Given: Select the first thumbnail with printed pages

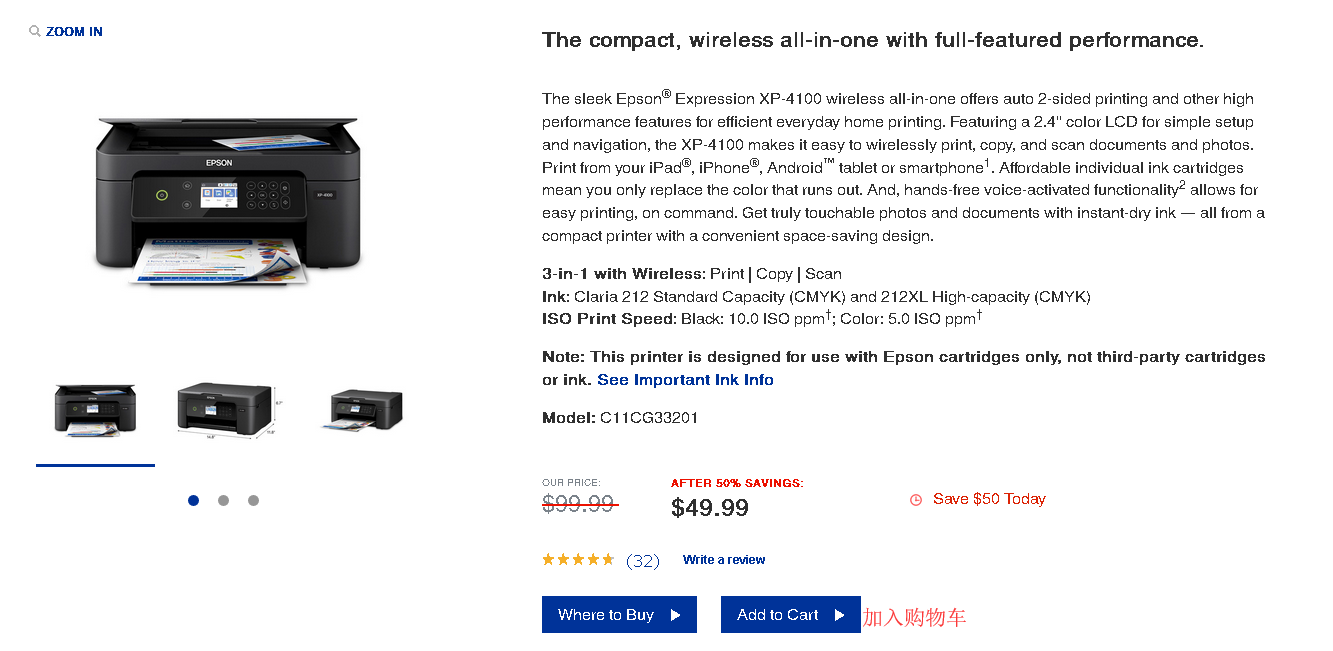Looking at the screenshot, I should tap(95, 409).
